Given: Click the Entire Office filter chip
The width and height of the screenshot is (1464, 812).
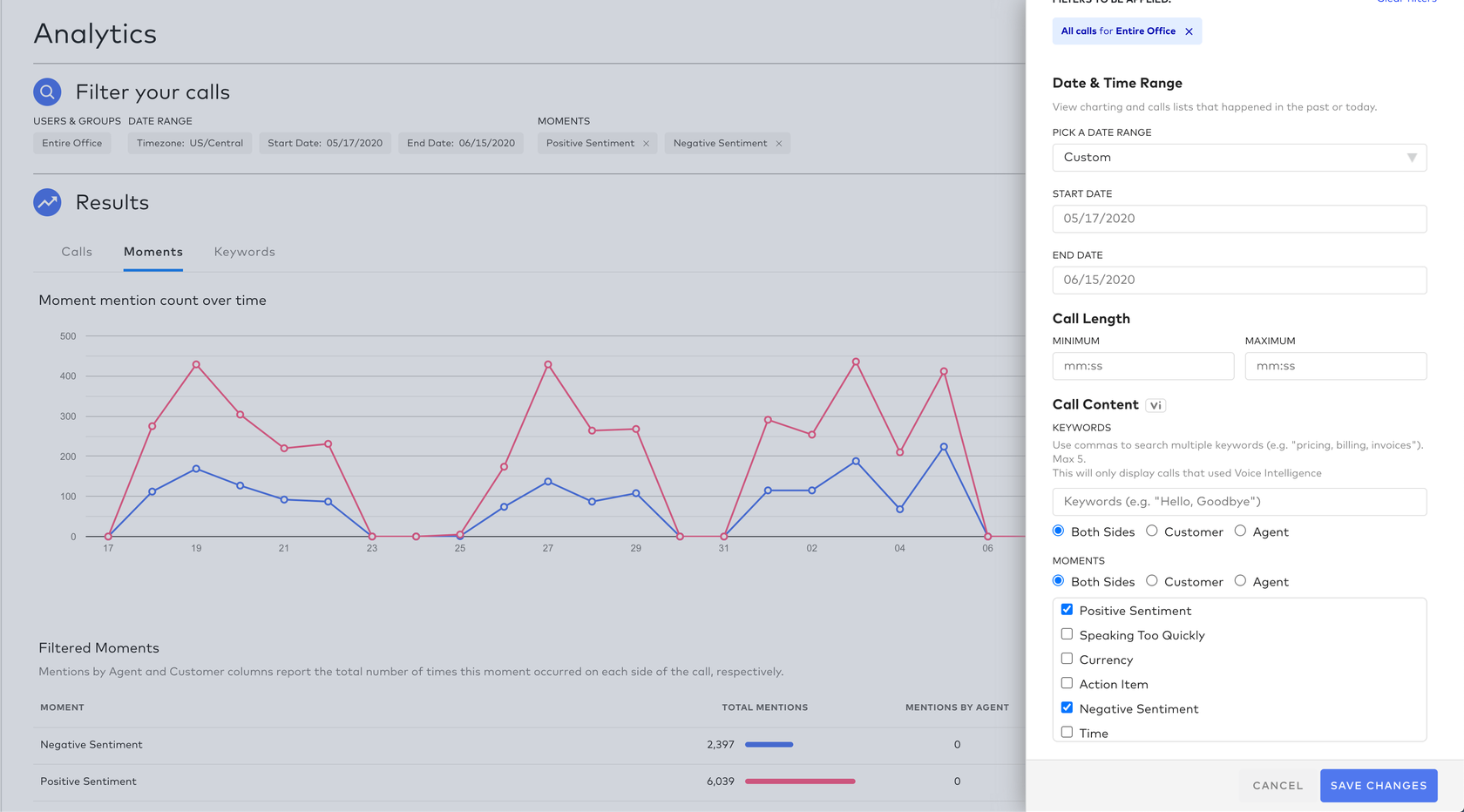Looking at the screenshot, I should pos(72,143).
